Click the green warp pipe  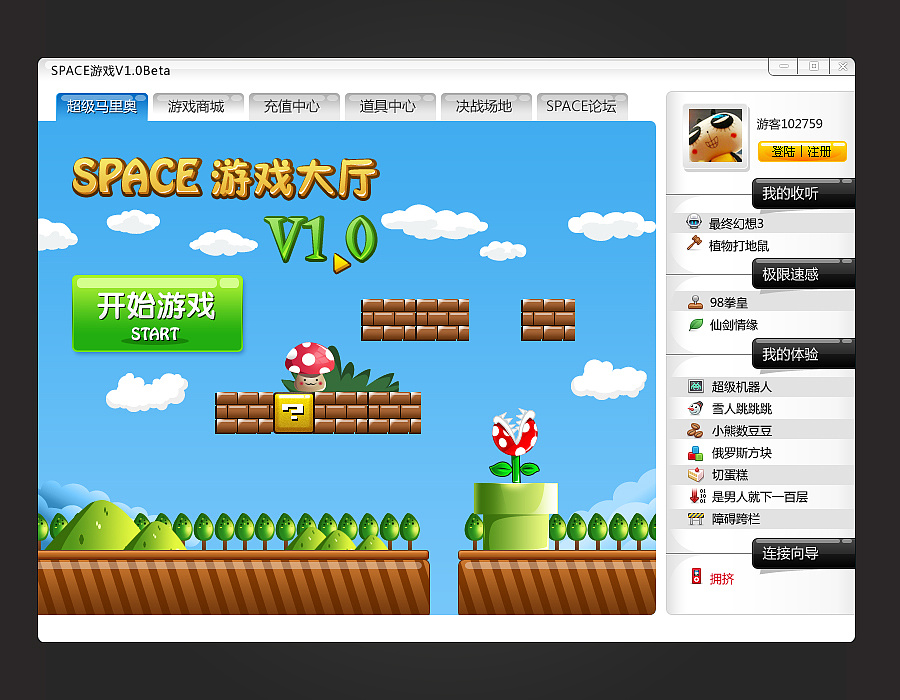pos(515,516)
